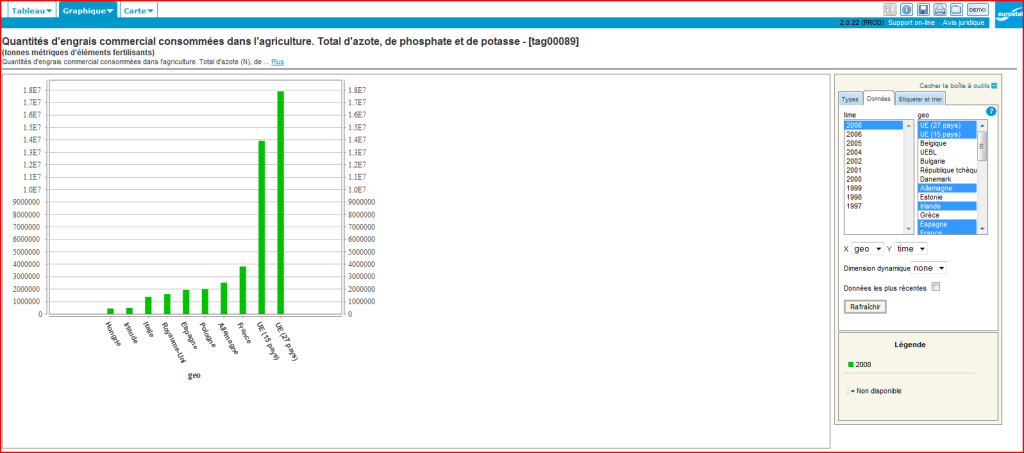This screenshot has height=453, width=1024.
Task: Click the Rafraîchir button
Action: click(865, 307)
